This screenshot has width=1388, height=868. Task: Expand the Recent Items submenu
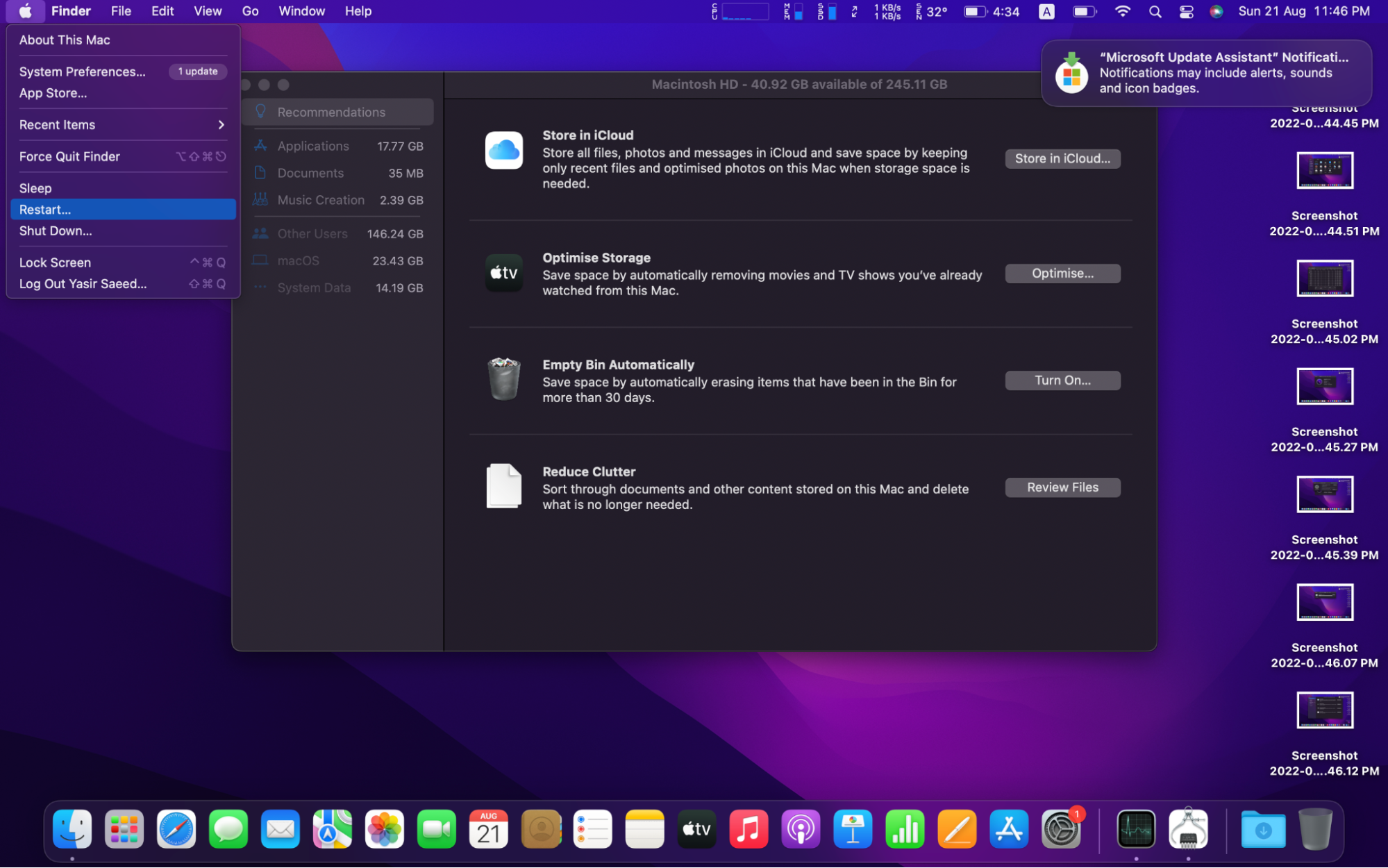point(123,125)
